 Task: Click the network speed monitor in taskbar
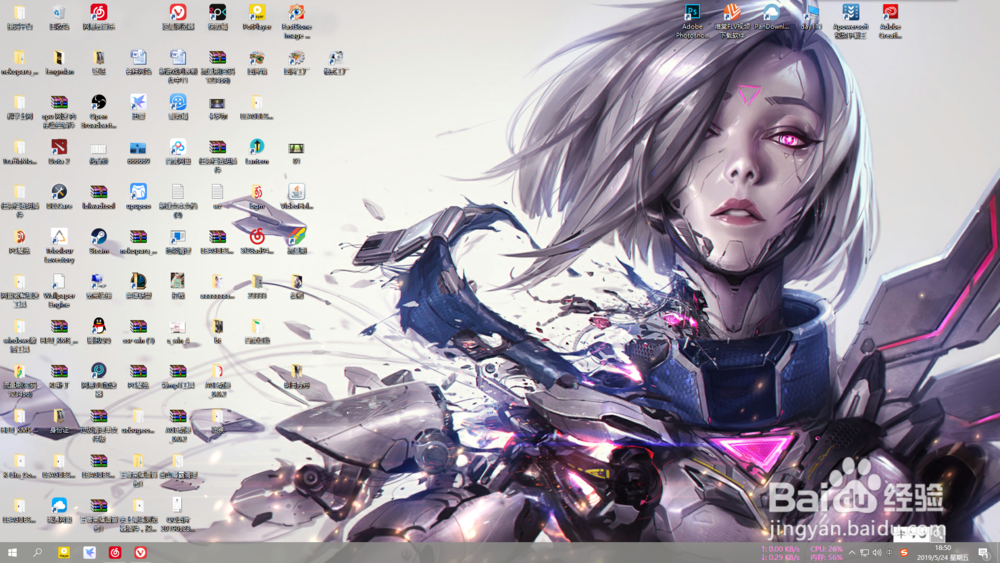point(781,553)
